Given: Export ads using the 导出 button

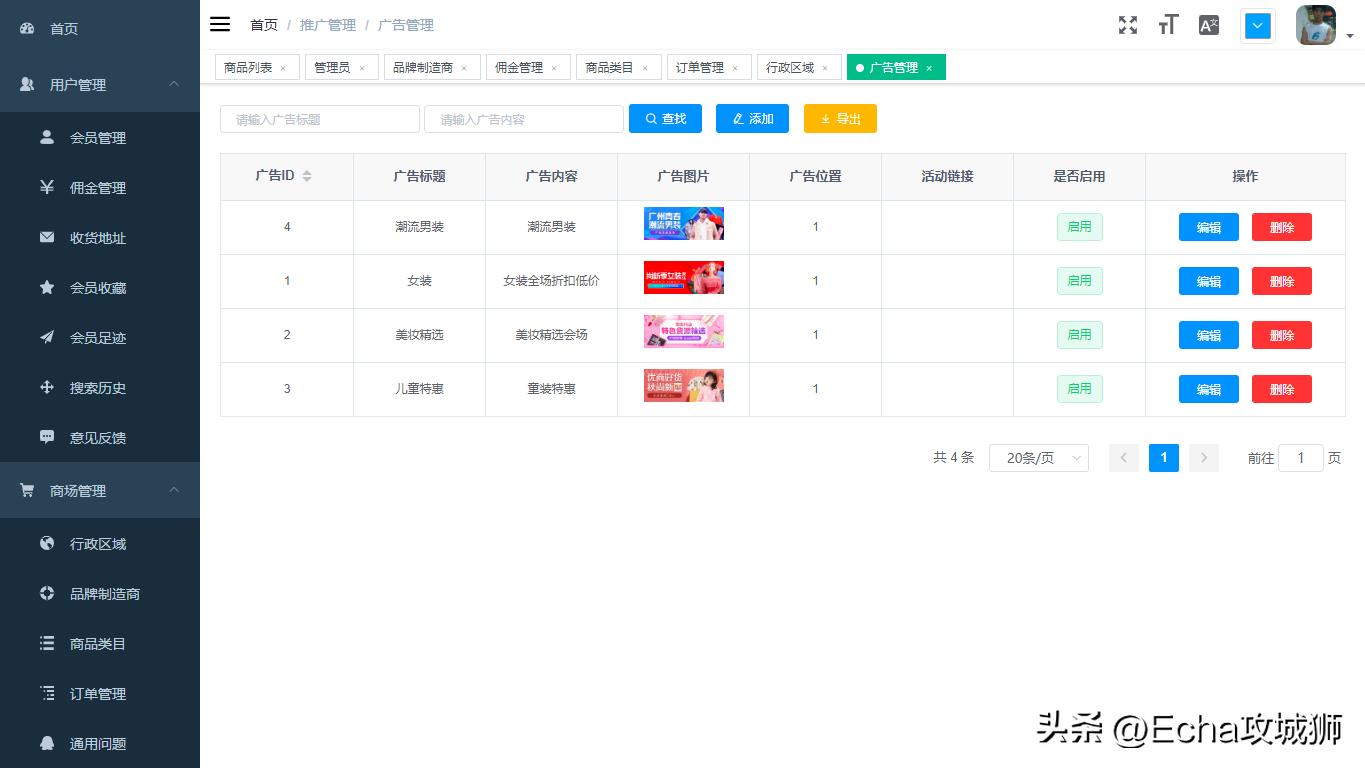Looking at the screenshot, I should 840,118.
